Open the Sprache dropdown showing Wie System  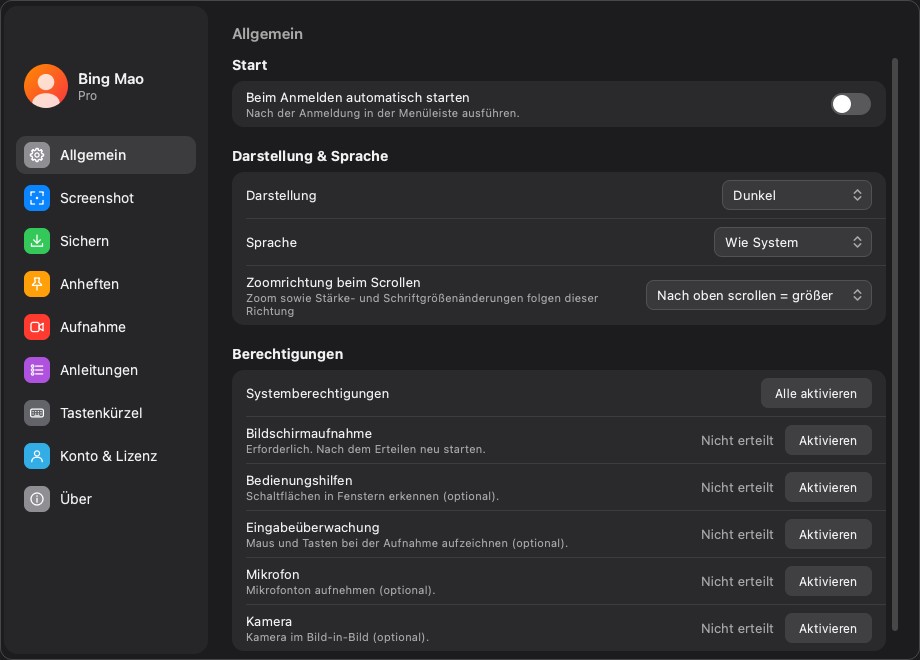pos(793,242)
